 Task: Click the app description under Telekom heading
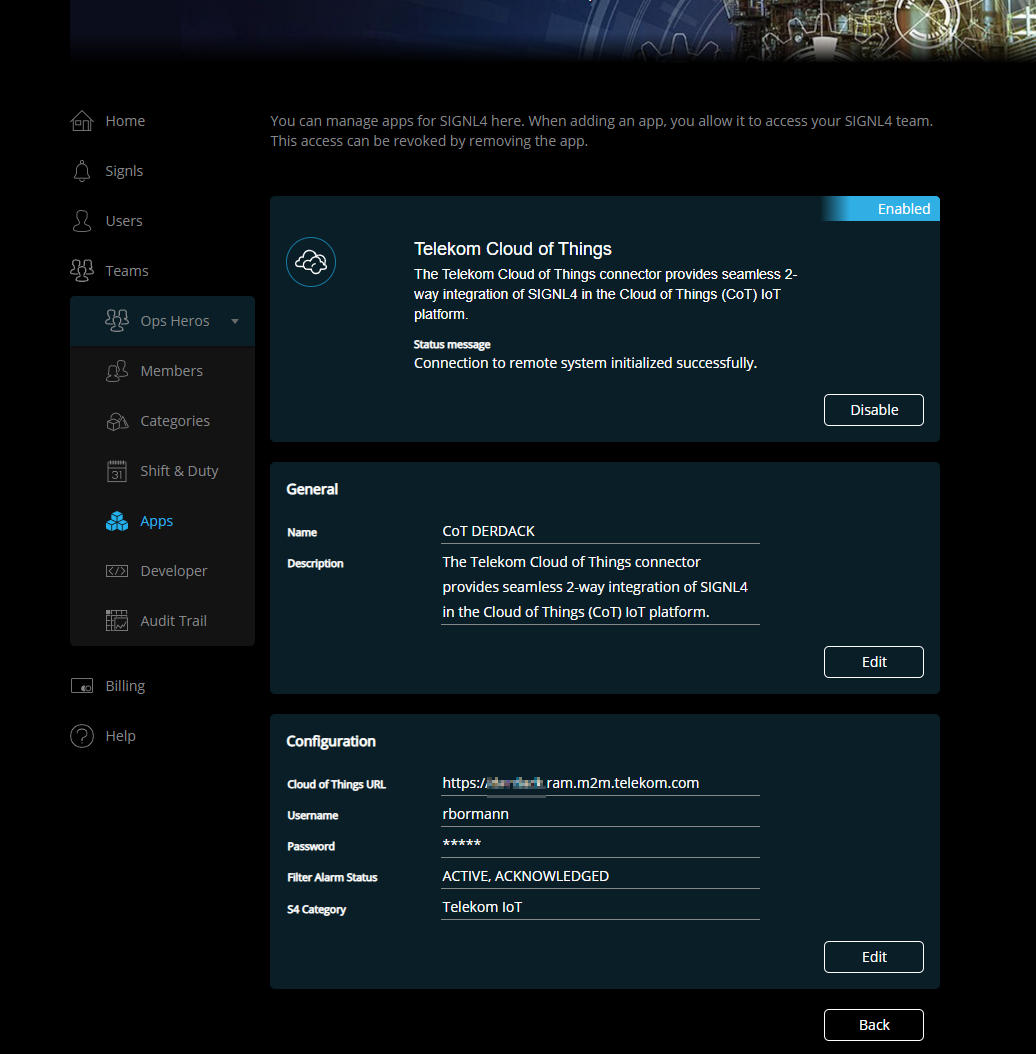point(605,294)
